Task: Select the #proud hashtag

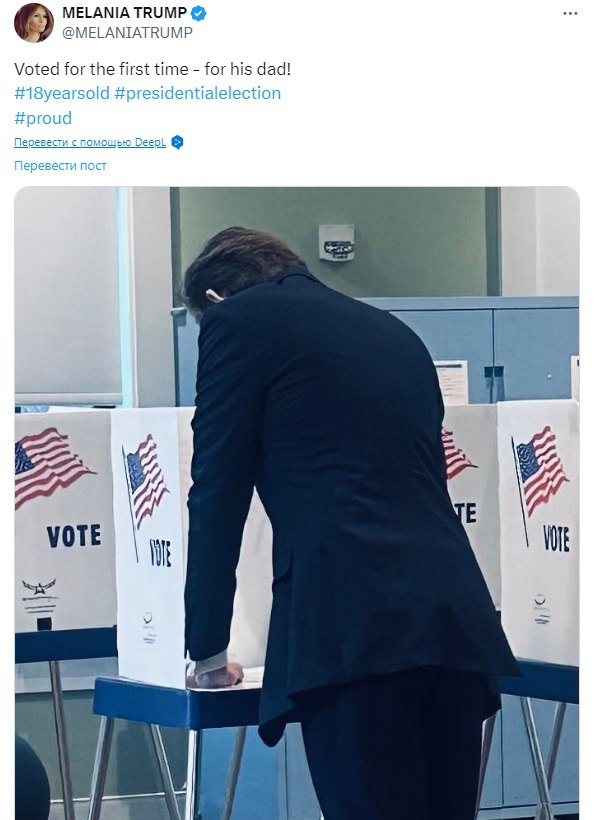Action: click(43, 118)
